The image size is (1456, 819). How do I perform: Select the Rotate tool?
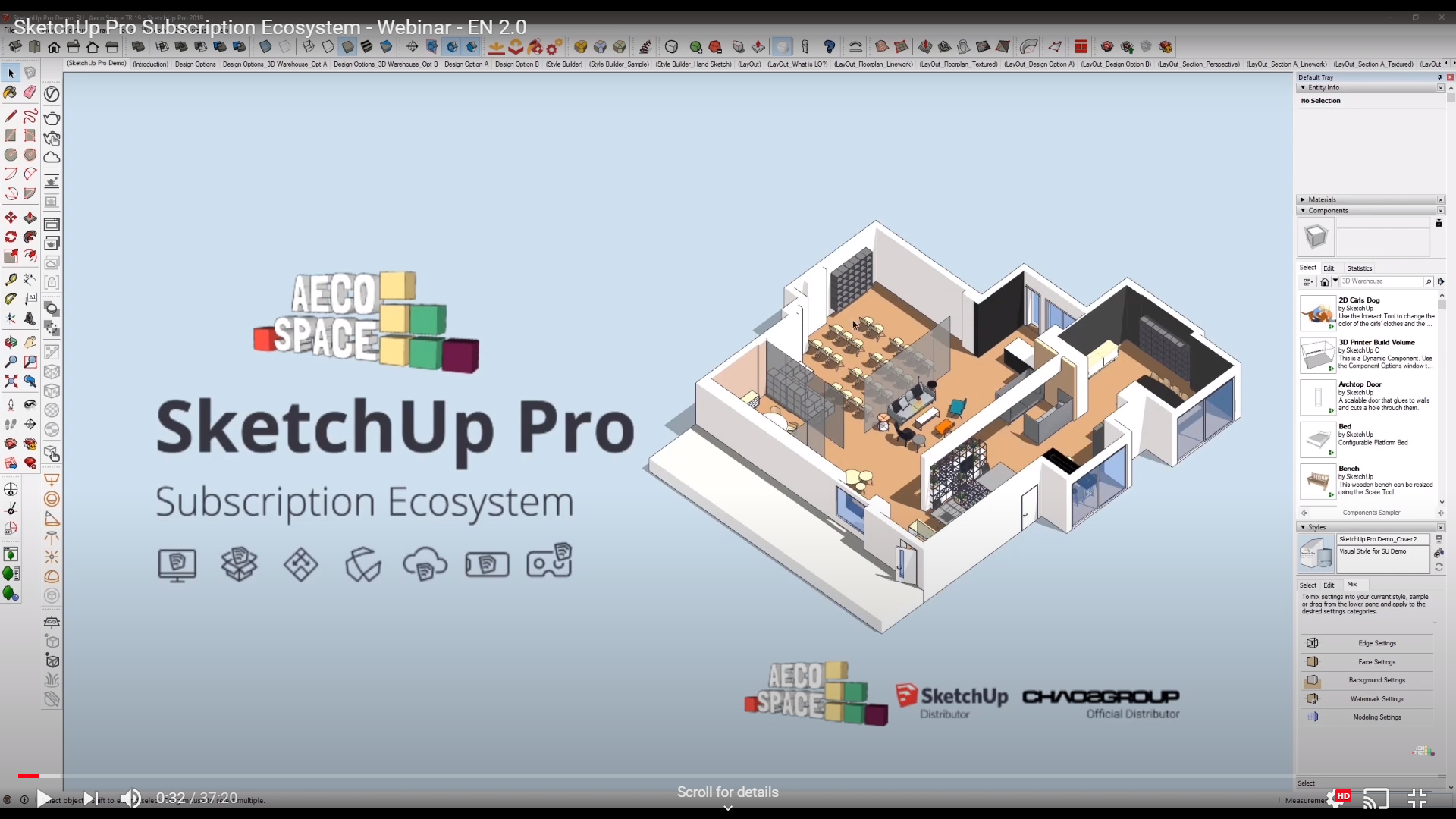click(x=11, y=237)
